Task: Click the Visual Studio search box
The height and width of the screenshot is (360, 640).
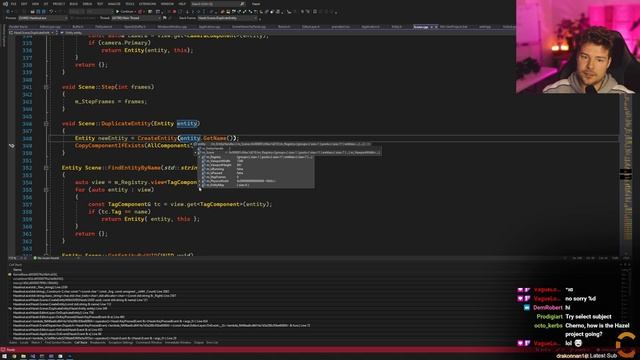Action: 218,4
